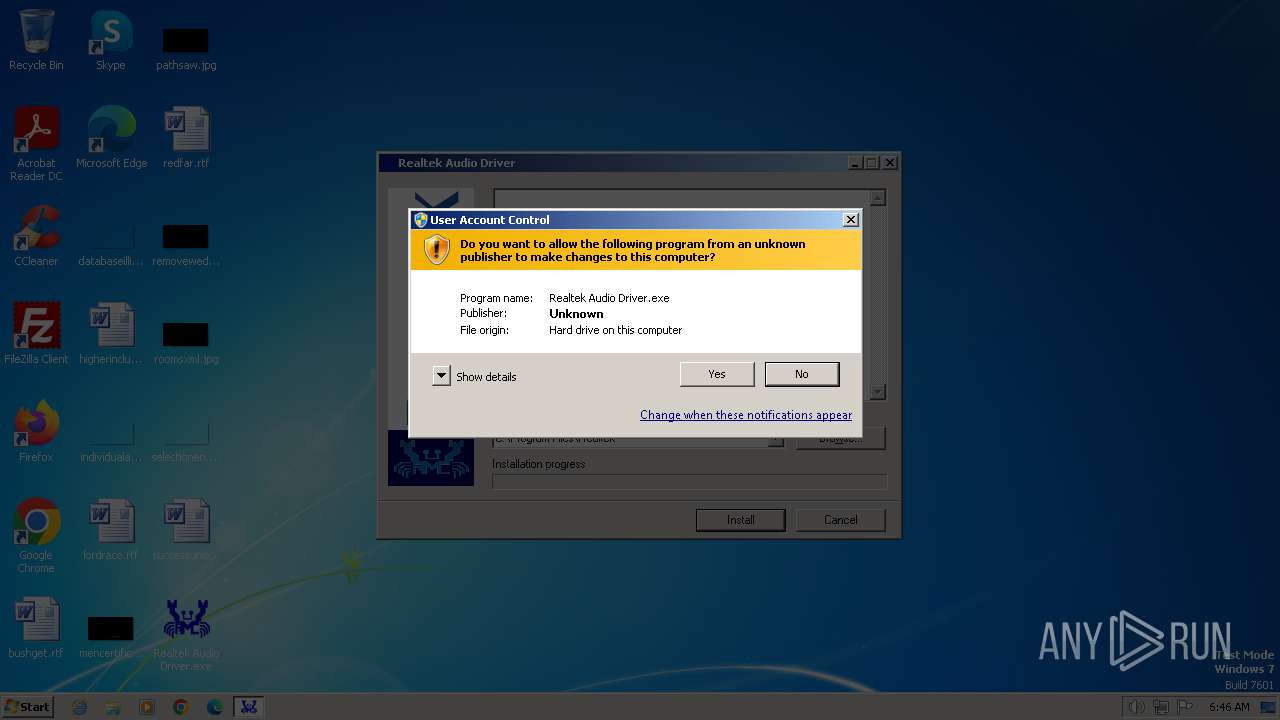The width and height of the screenshot is (1280, 720).
Task: Open Chrome from taskbar
Action: click(x=181, y=707)
